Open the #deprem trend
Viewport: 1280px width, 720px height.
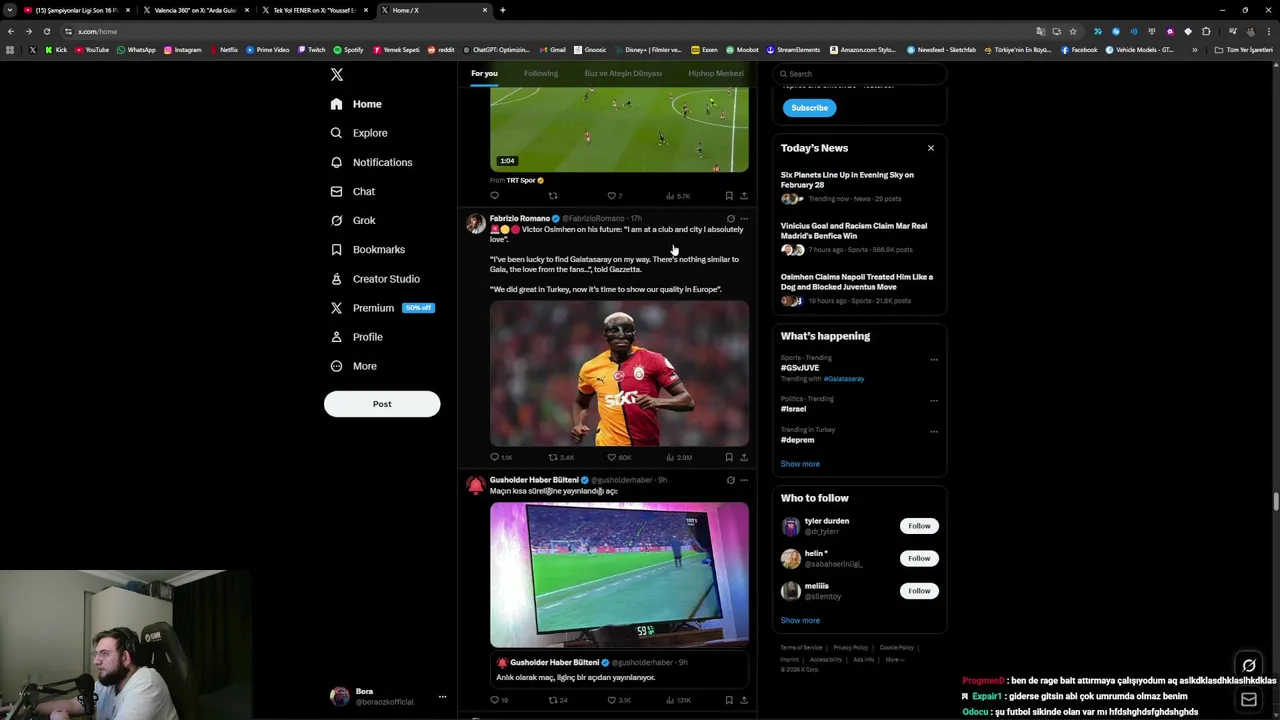[797, 440]
